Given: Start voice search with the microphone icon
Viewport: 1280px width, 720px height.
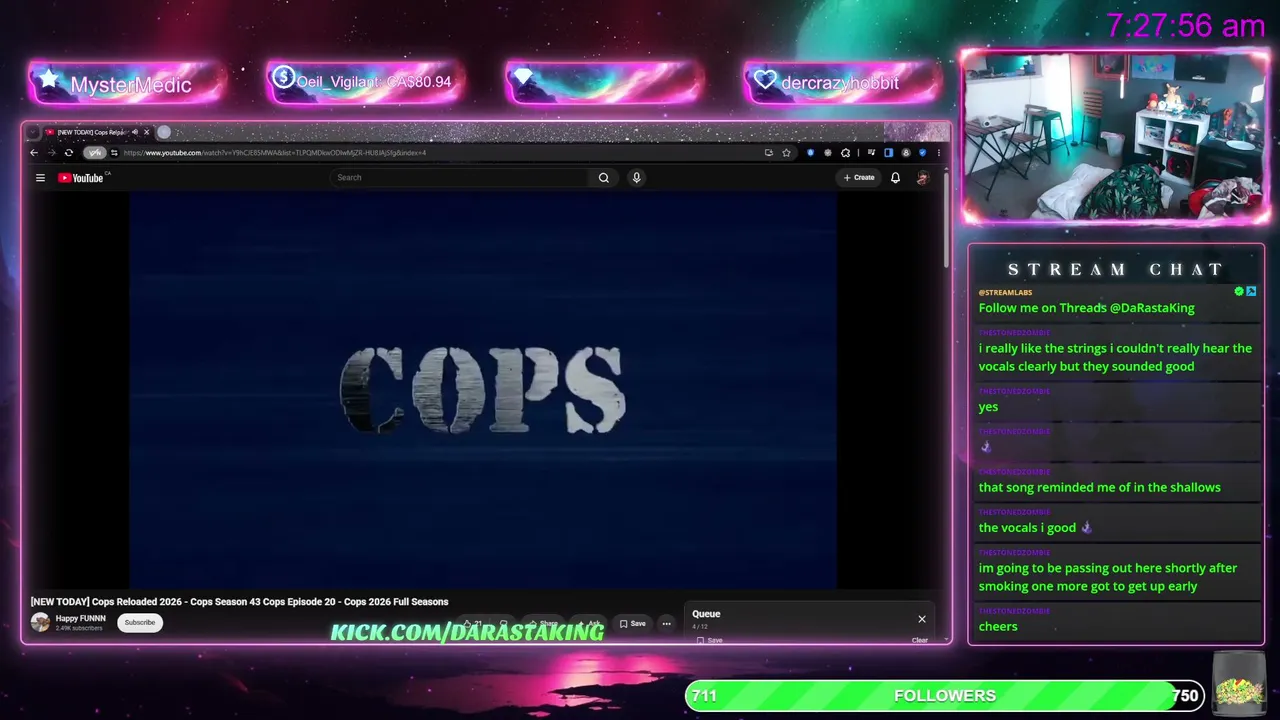Looking at the screenshot, I should [x=636, y=178].
